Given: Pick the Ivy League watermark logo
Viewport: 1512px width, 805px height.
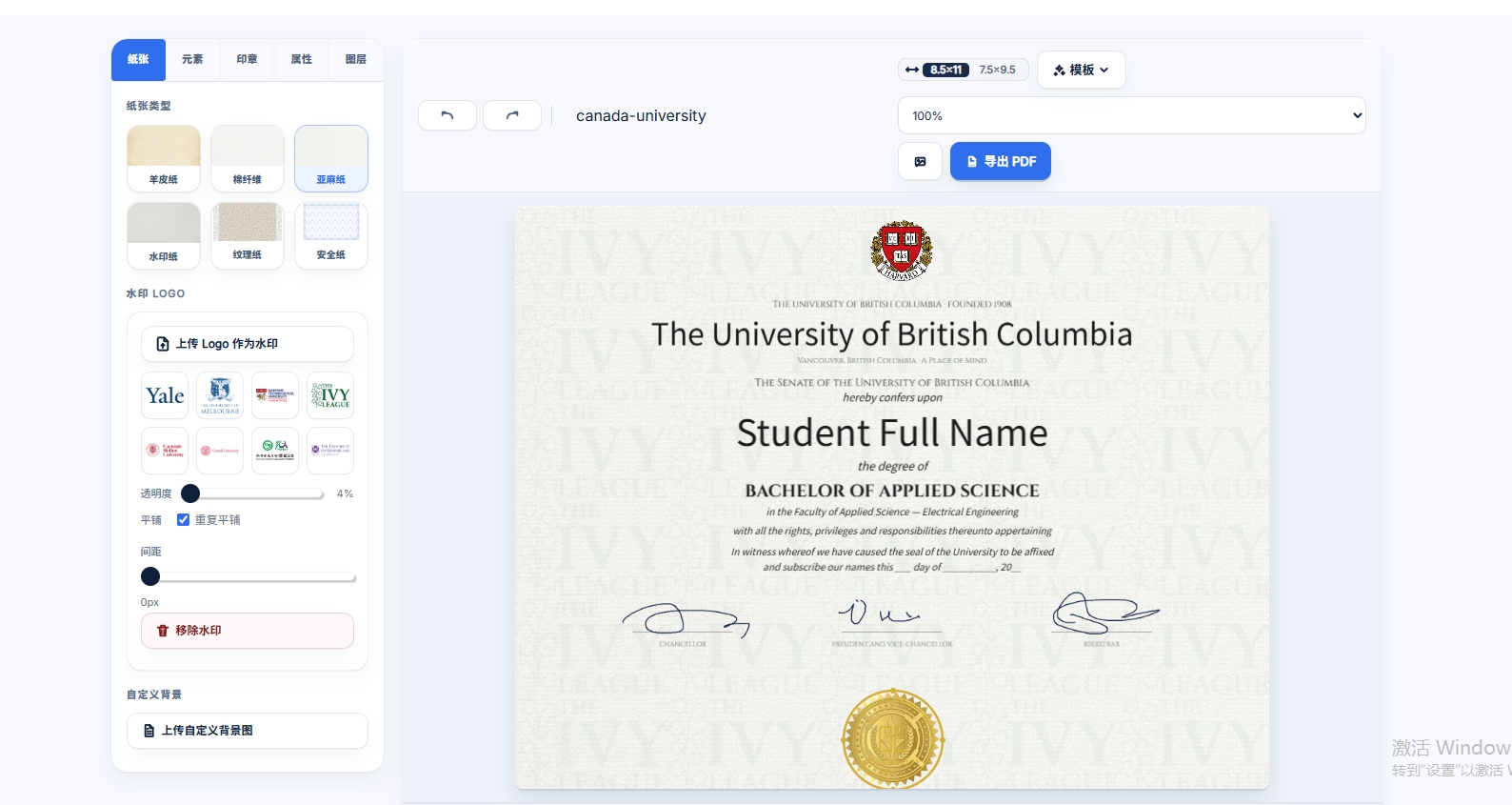Looking at the screenshot, I should click(330, 395).
